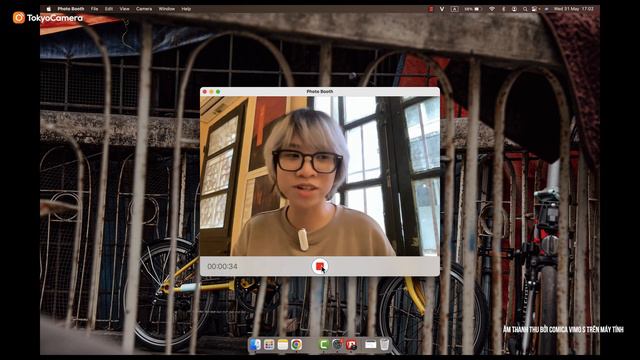Viewport: 640px width, 360px height.
Task: Open the green C app in Dock
Action: coord(324,344)
